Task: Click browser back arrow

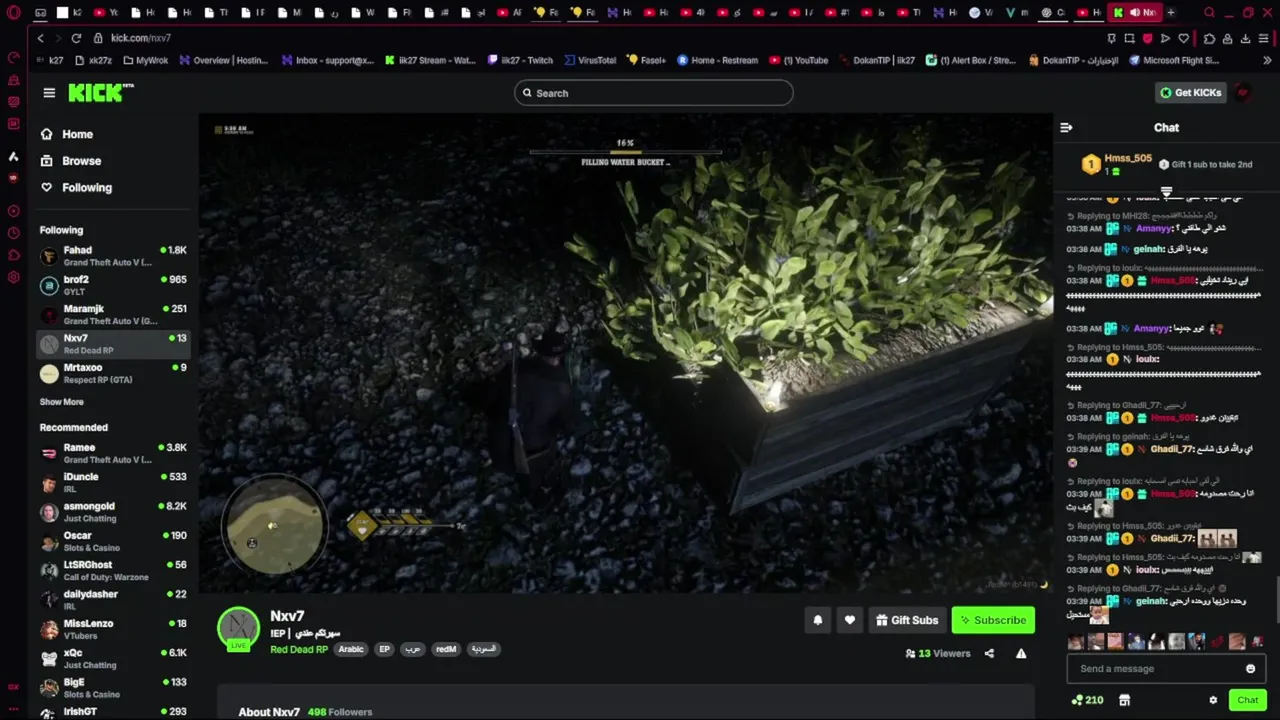Action: tap(40, 38)
